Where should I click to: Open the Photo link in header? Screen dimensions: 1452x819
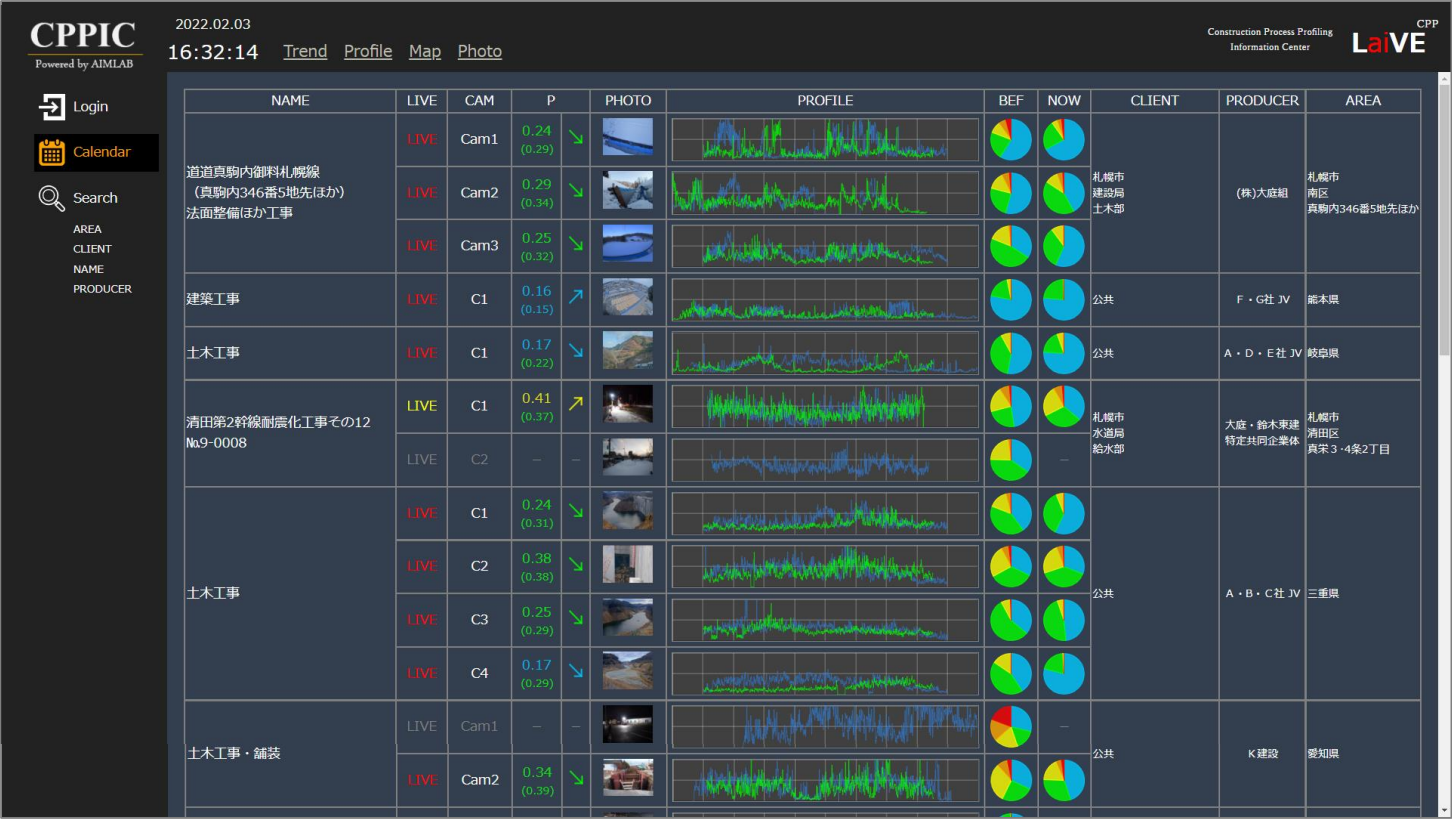point(479,51)
